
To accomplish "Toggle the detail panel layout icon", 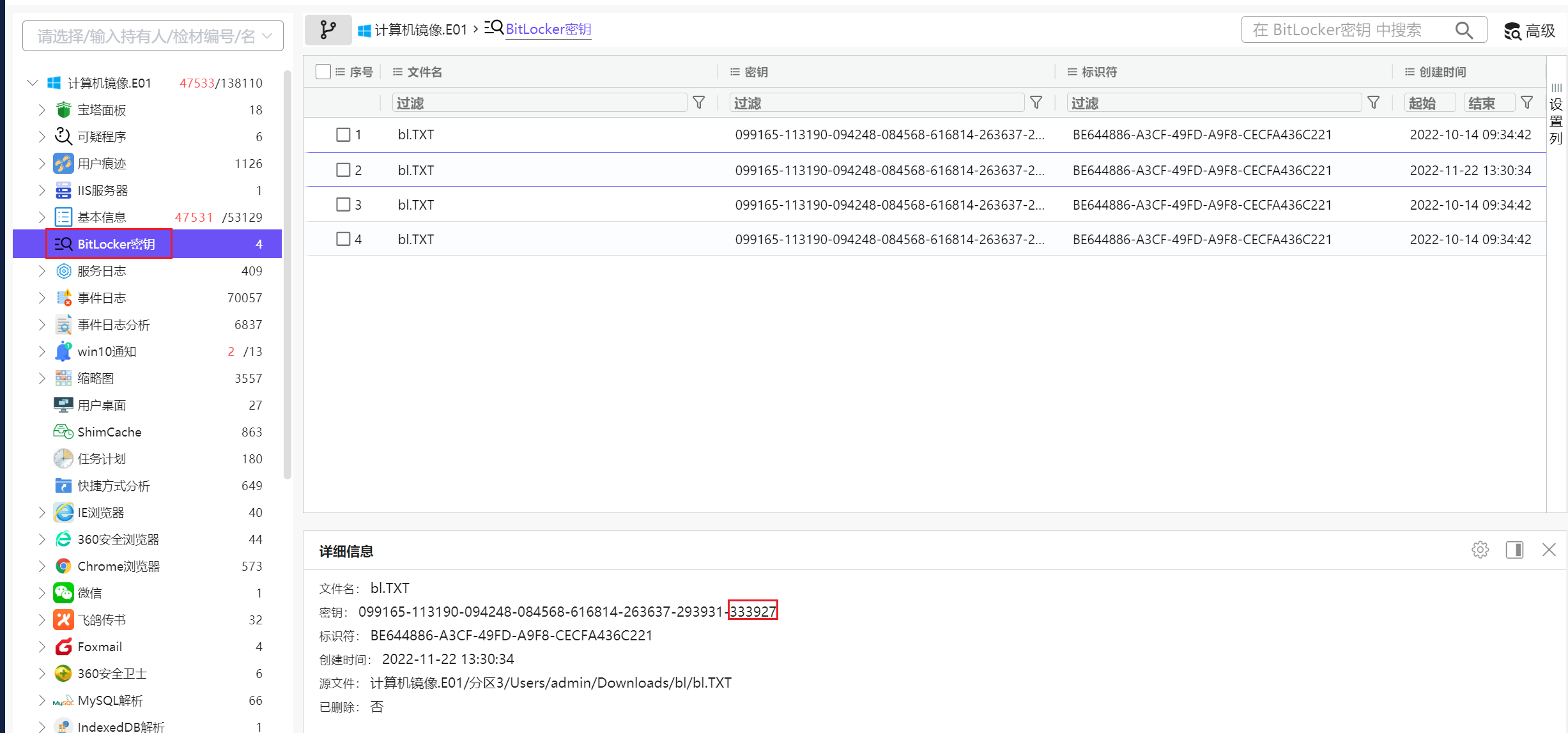I will pyautogui.click(x=1514, y=550).
